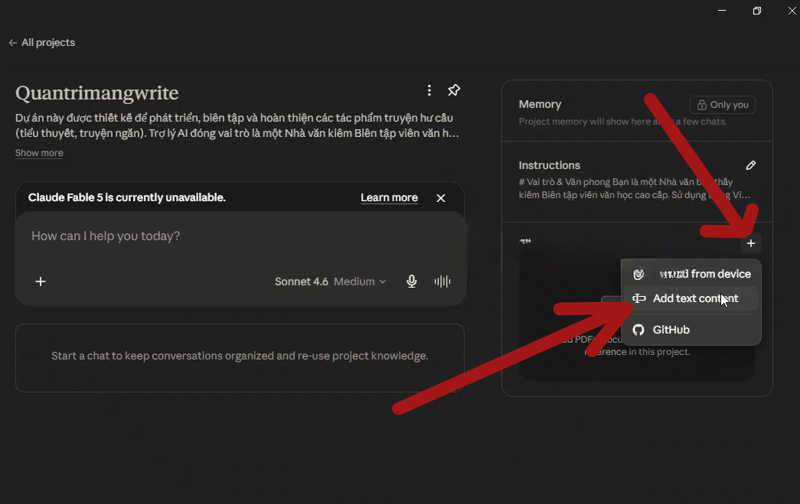Image resolution: width=800 pixels, height=504 pixels.
Task: Click the project description paragraph
Action: click(237, 125)
